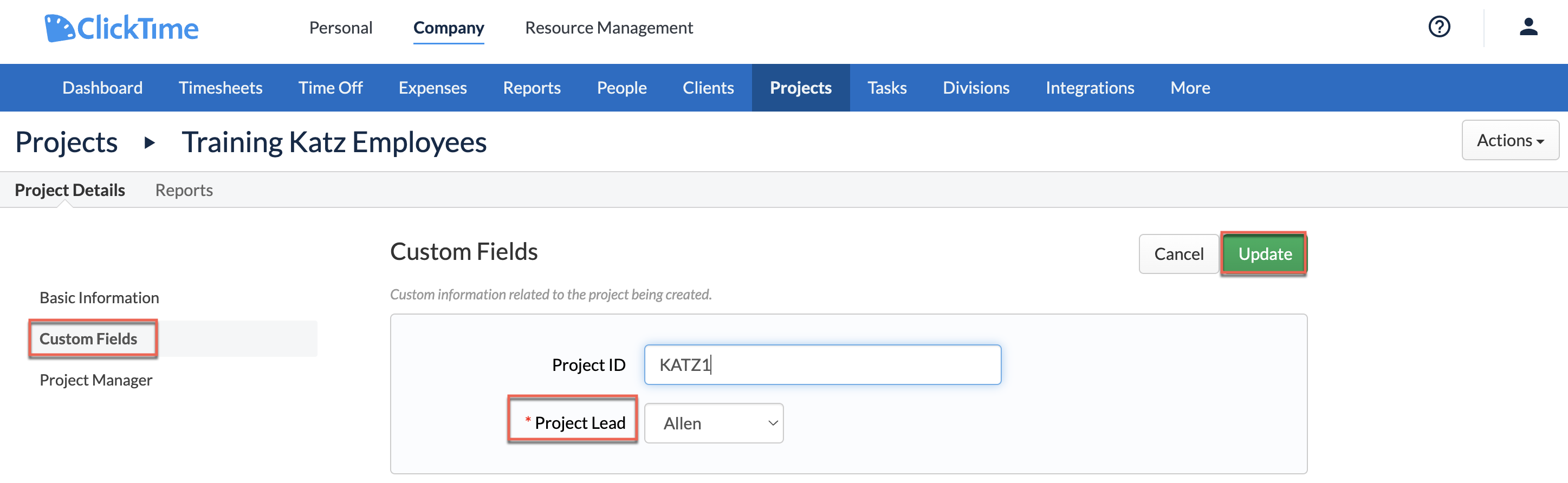Open the Divisions tab
The width and height of the screenshot is (1568, 483).
(x=976, y=88)
